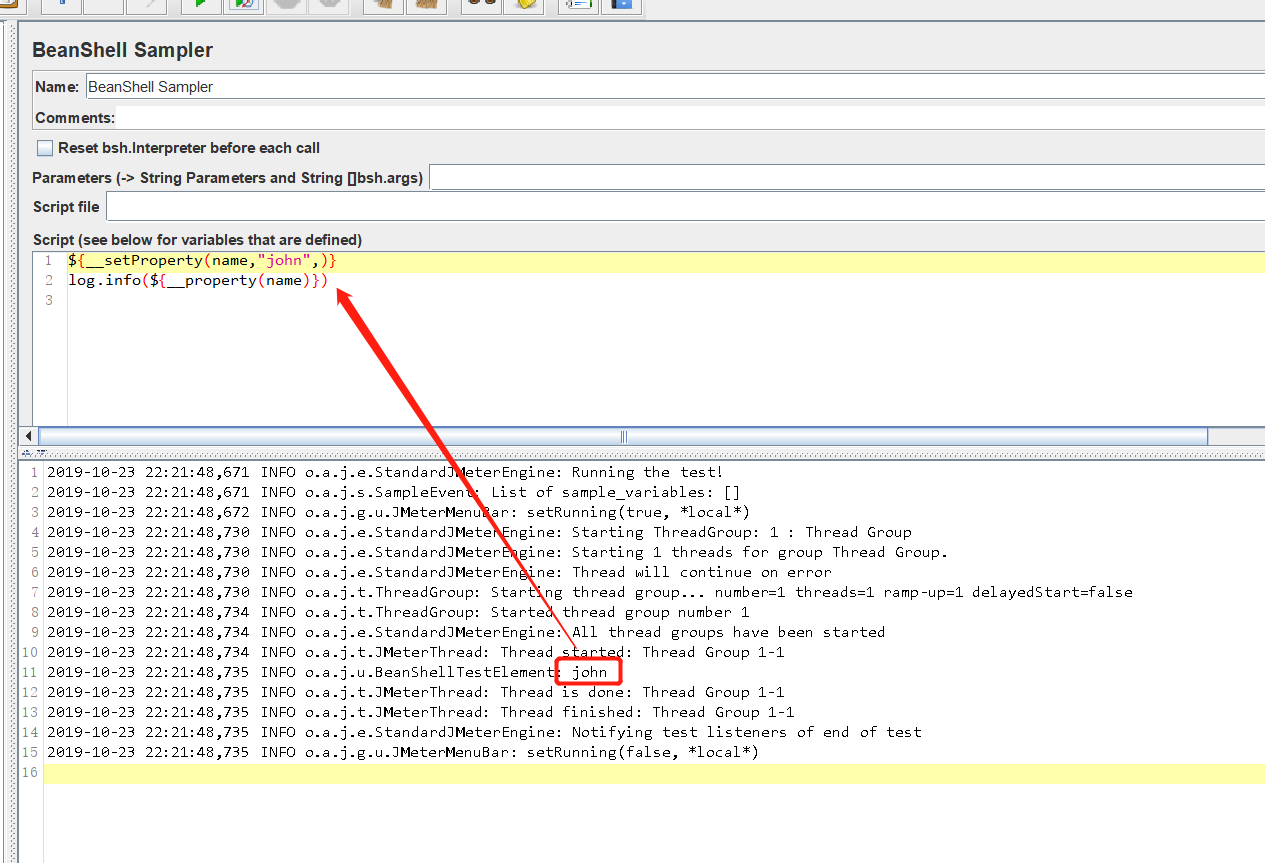Select log line 'Starting 1 threads for group'
Image resolution: width=1265 pixels, height=863 pixels.
pyautogui.click(x=497, y=552)
